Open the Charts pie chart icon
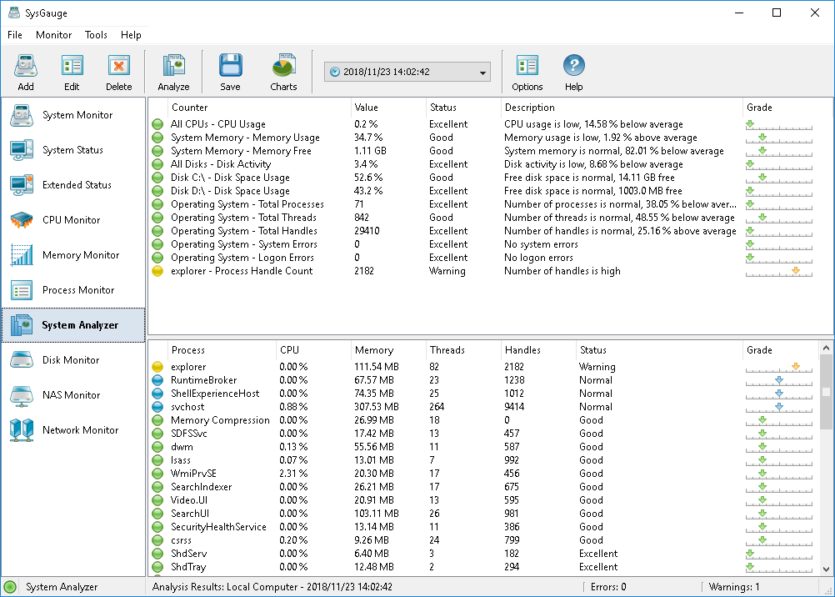The image size is (835, 597). click(x=284, y=66)
